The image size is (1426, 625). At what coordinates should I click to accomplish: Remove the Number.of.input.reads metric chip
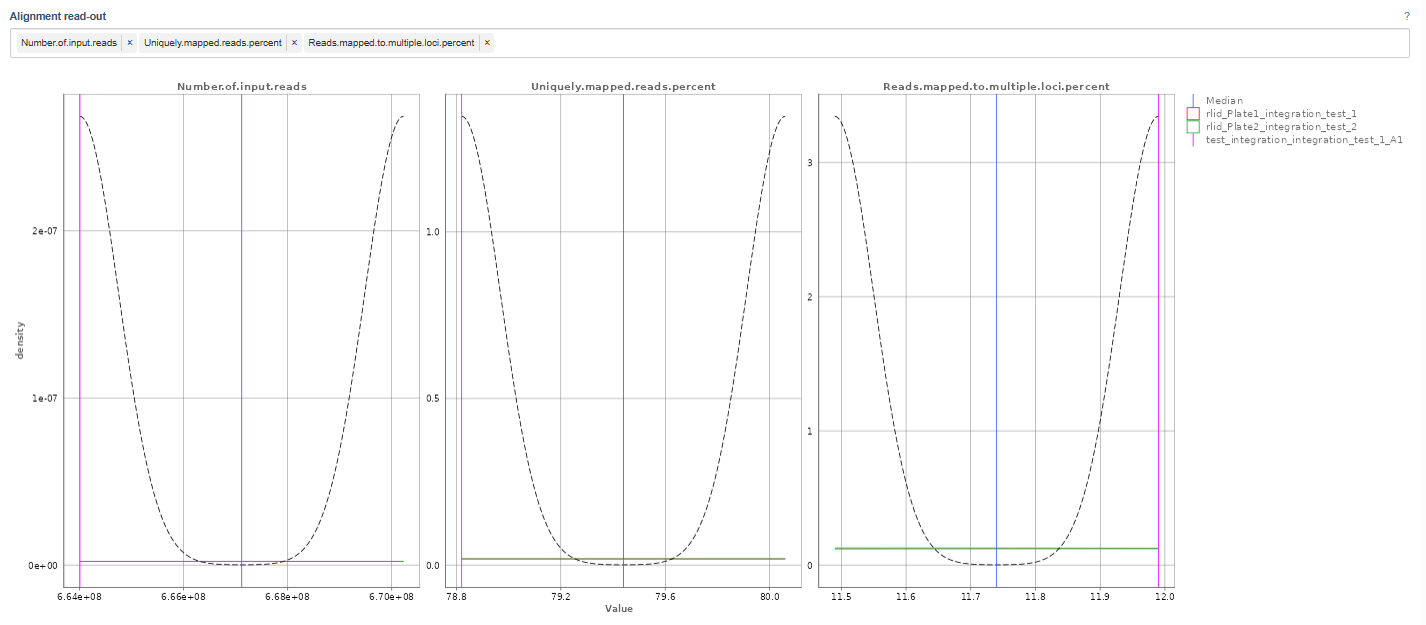[x=127, y=43]
